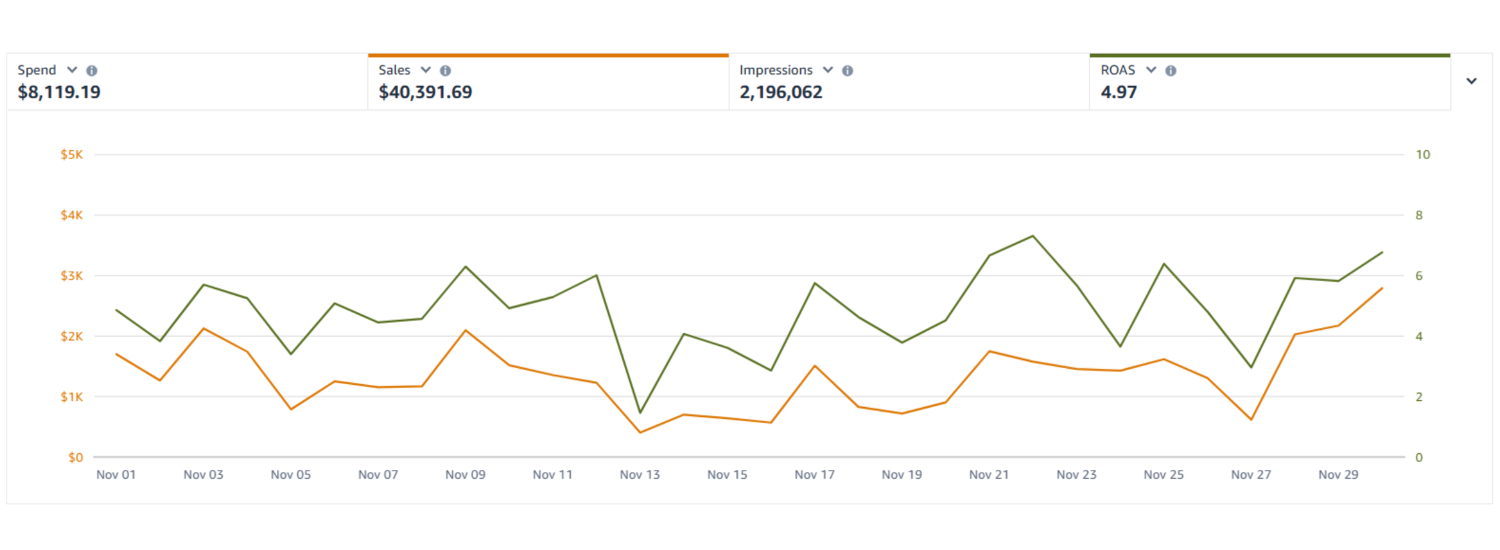Click the $5K label on the left axis
This screenshot has height=550, width=1500.
tap(72, 155)
